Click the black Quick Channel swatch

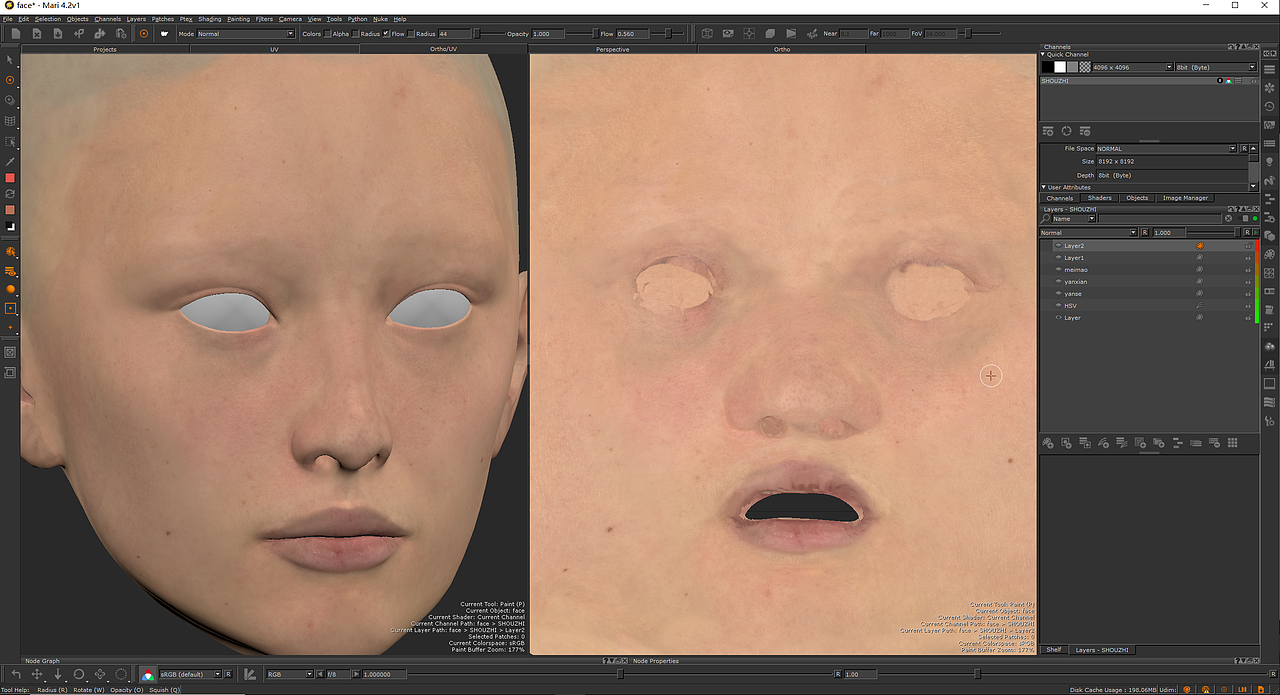[x=1048, y=67]
